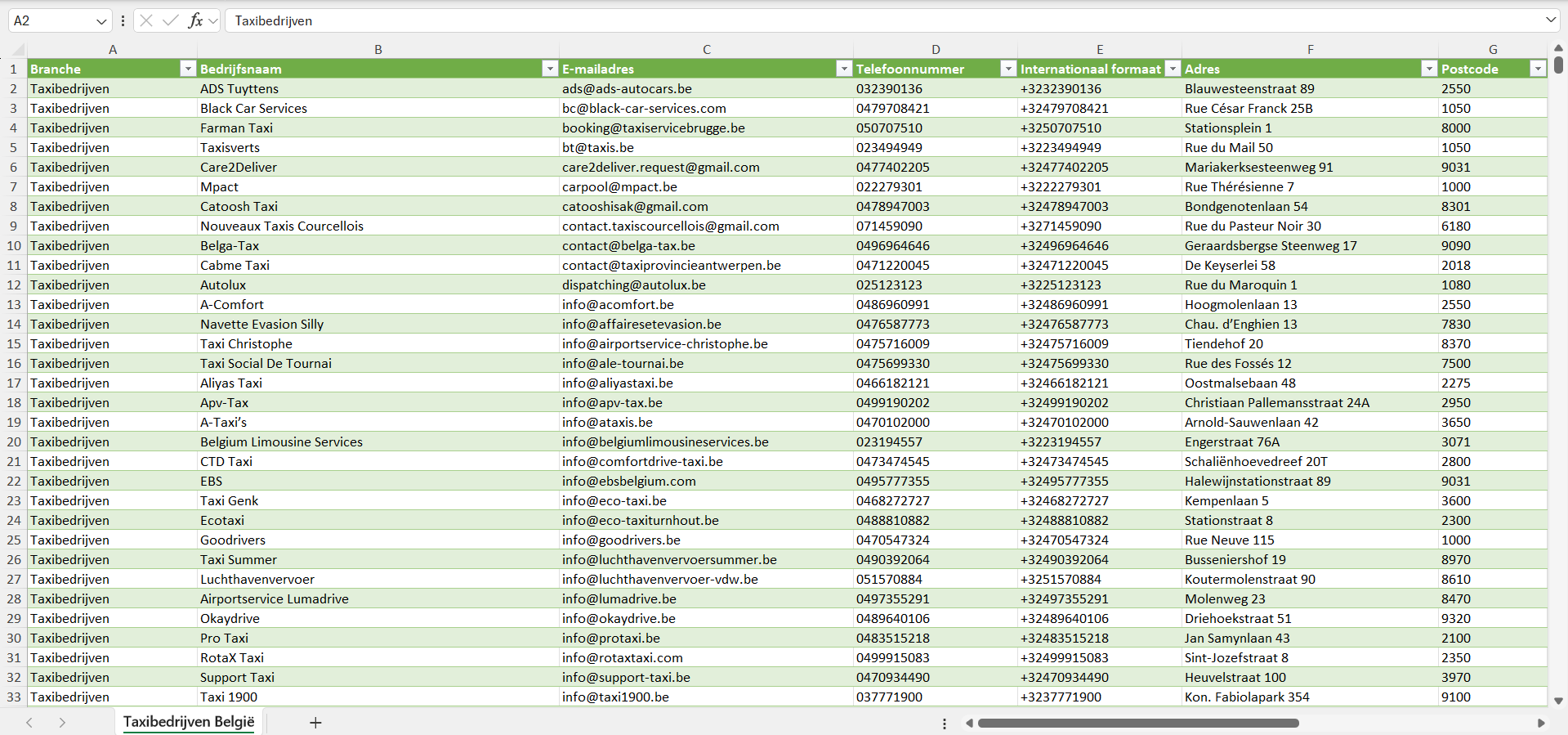Click the Insert Function fx icon
The height and width of the screenshot is (735, 1568).
click(x=195, y=20)
